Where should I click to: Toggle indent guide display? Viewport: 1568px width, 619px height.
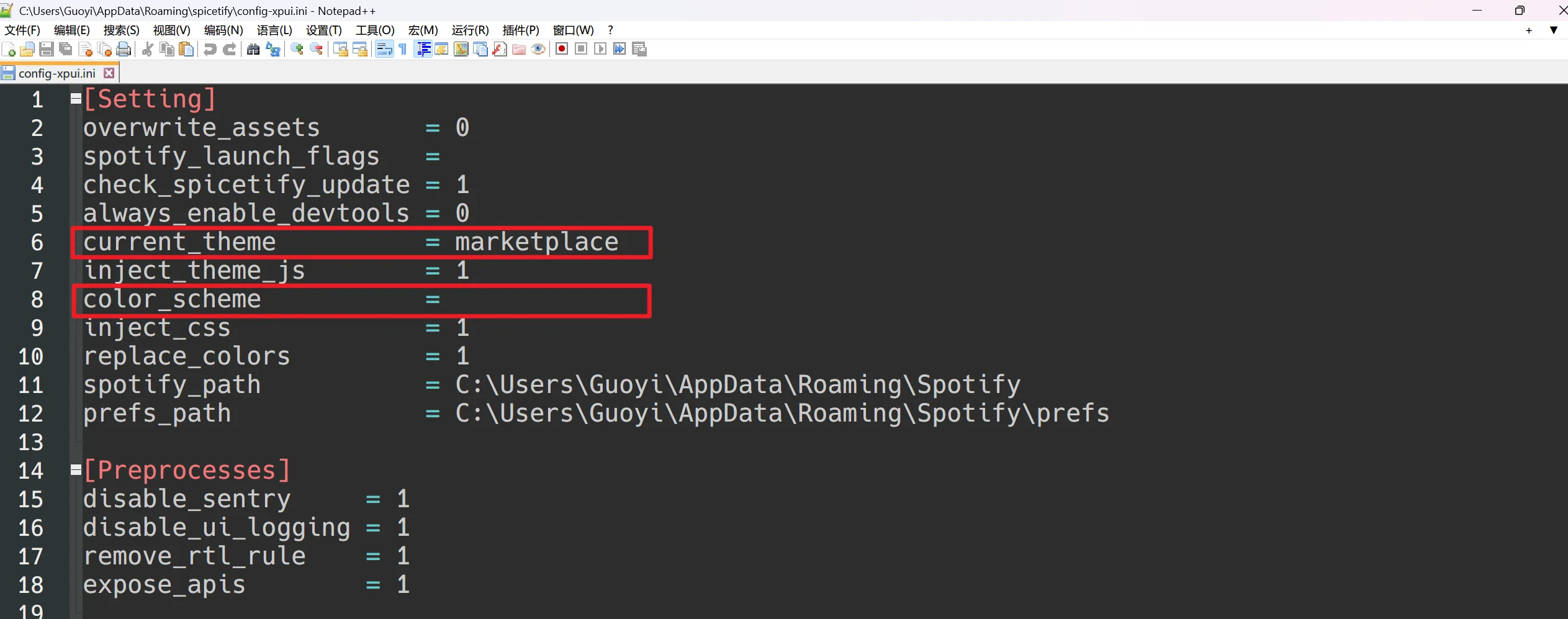pos(424,49)
